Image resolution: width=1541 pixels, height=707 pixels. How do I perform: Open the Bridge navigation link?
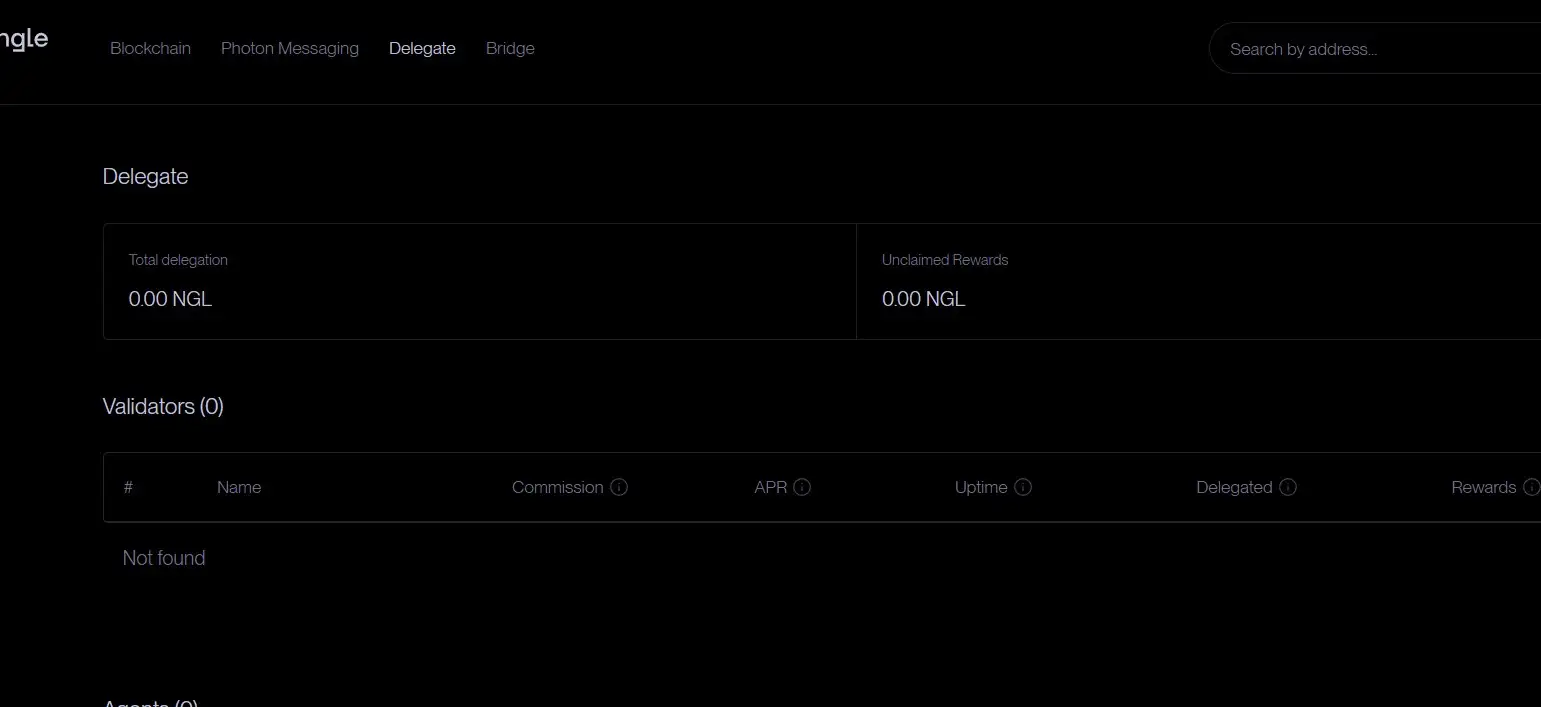[x=510, y=48]
